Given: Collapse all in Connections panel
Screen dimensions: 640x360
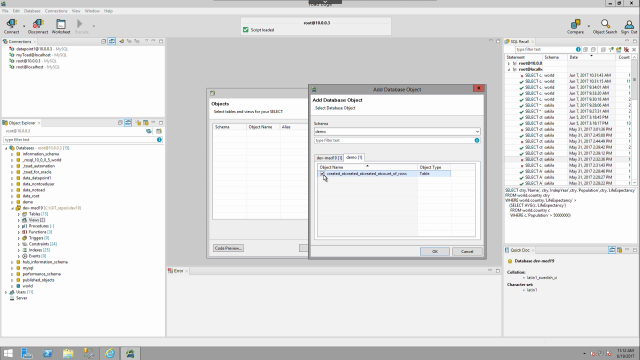Looking at the screenshot, I should [x=103, y=41].
